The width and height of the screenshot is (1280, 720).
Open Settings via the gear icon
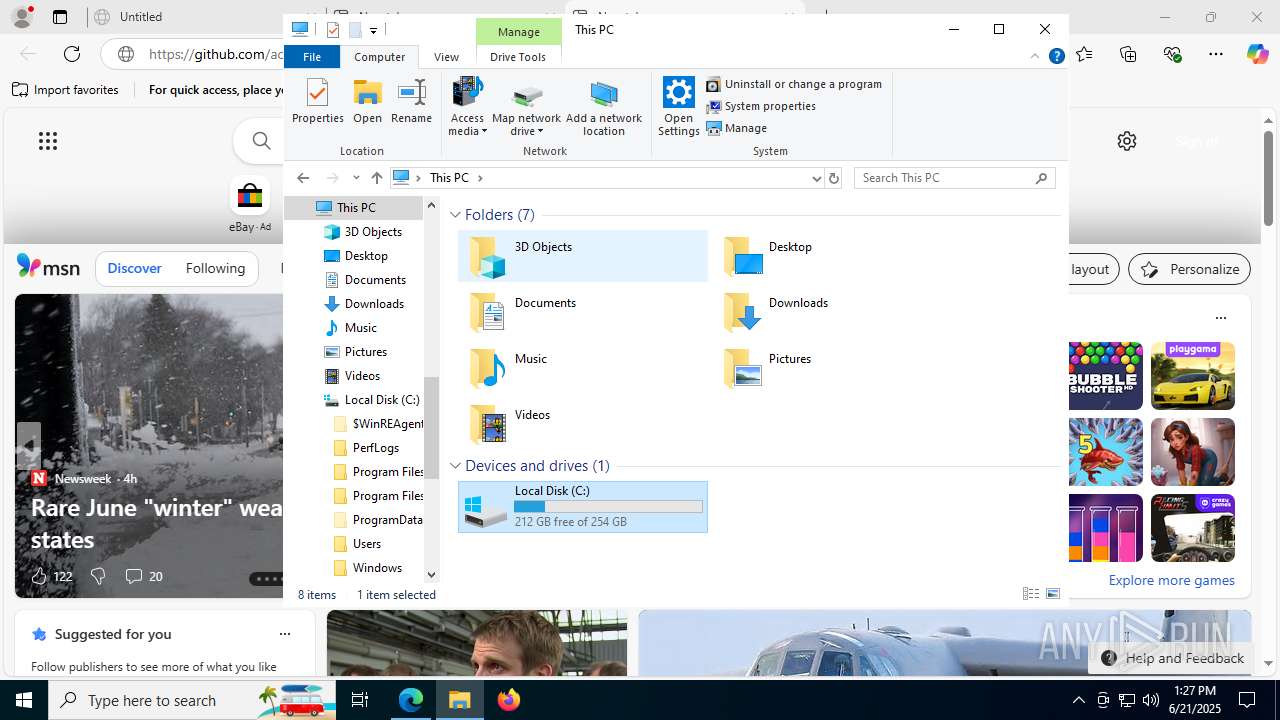pyautogui.click(x=678, y=106)
